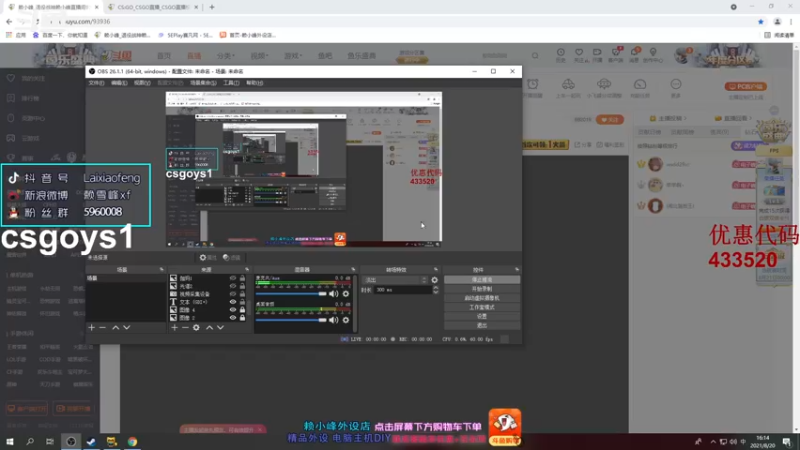Toggle visibility of the 视频采集设备 source

[233, 294]
